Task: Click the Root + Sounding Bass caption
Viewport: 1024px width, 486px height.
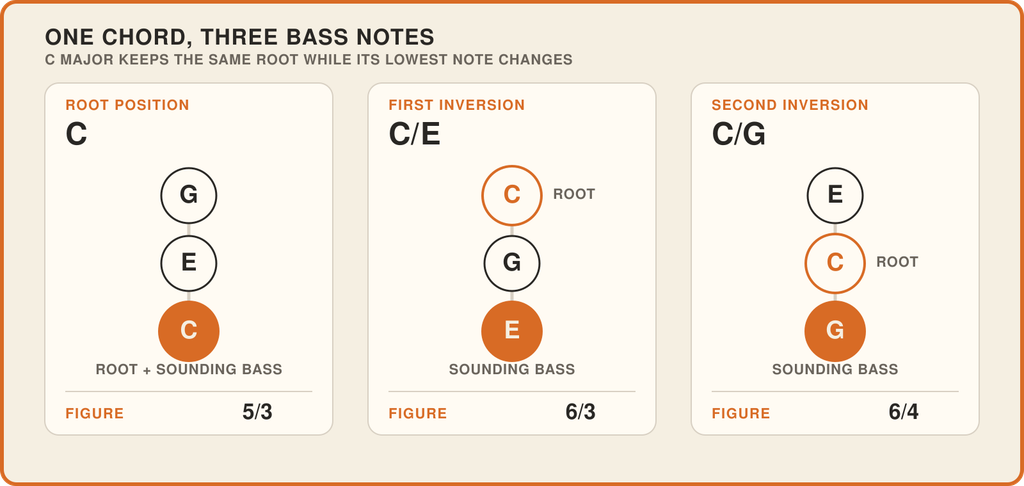Action: pyautogui.click(x=189, y=370)
